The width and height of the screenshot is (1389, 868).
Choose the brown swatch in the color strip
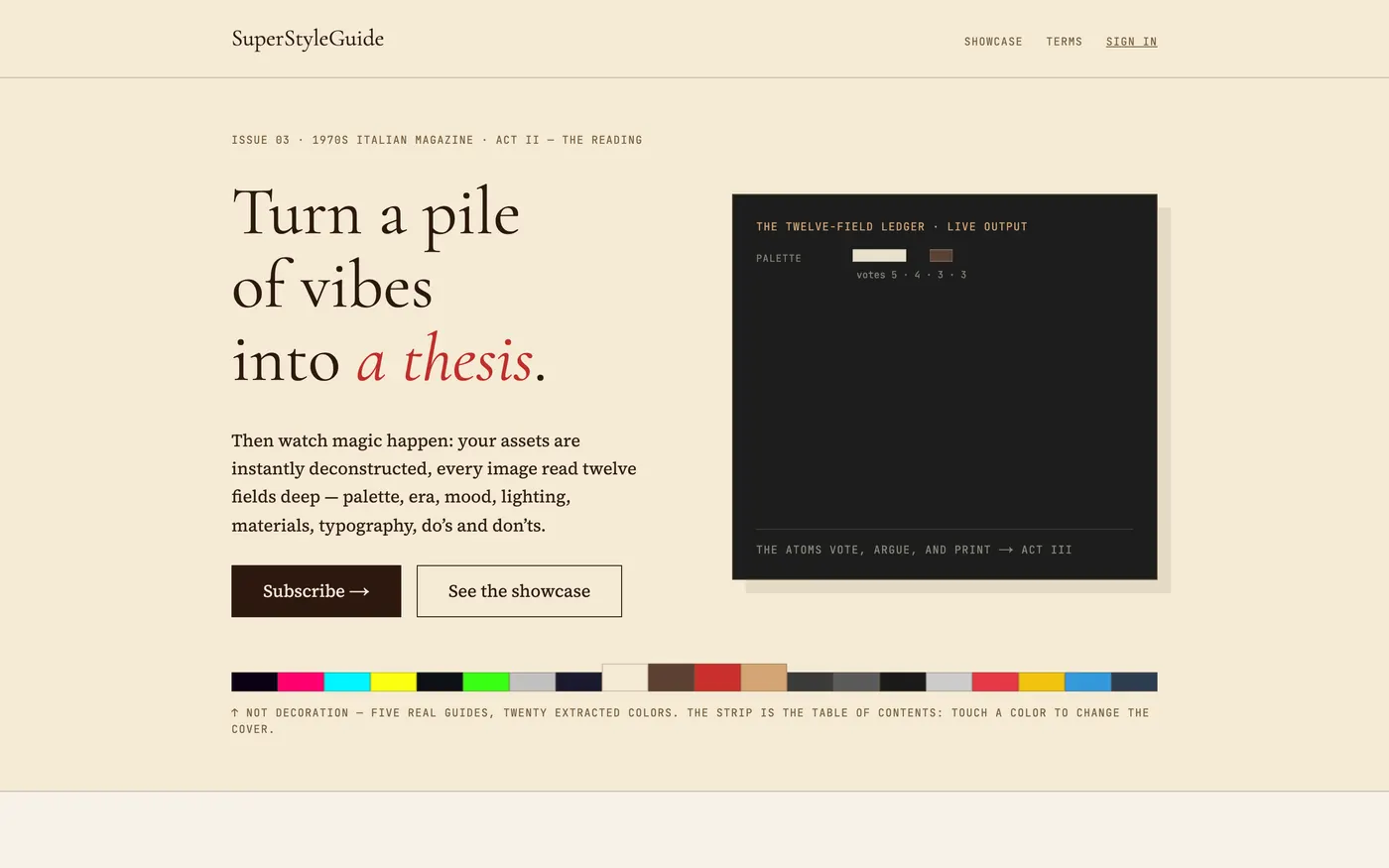671,678
